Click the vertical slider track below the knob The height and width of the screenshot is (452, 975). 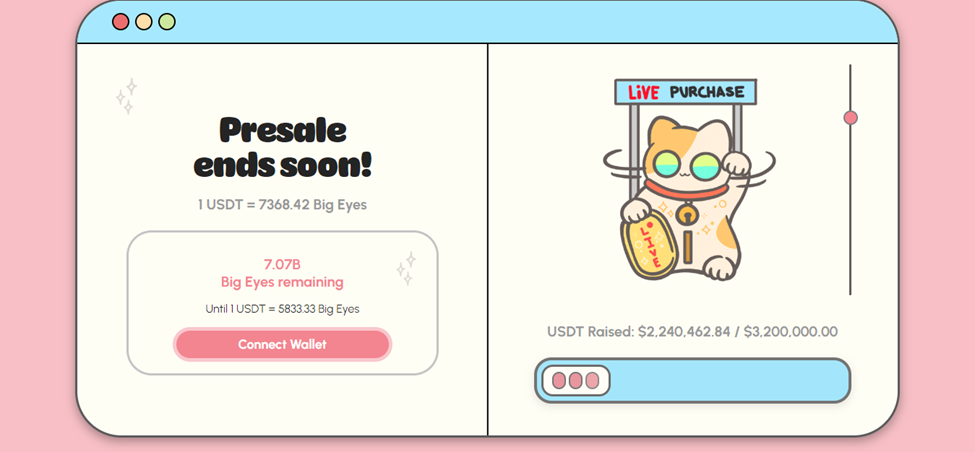coord(850,210)
